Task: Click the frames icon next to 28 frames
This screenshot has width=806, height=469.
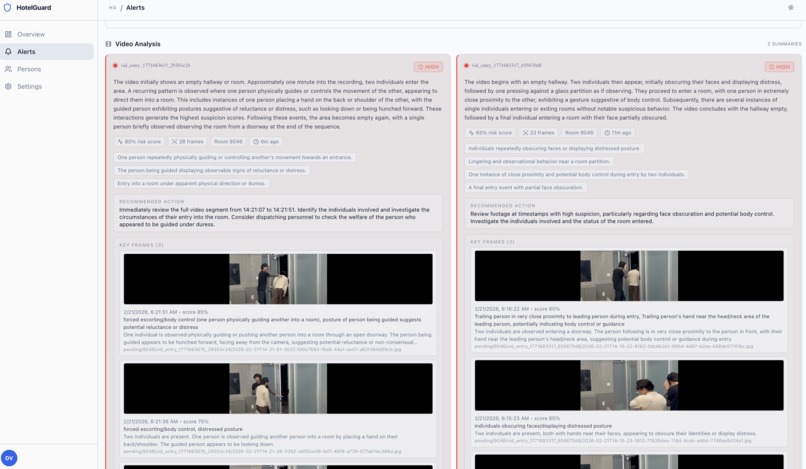Action: tap(174, 141)
